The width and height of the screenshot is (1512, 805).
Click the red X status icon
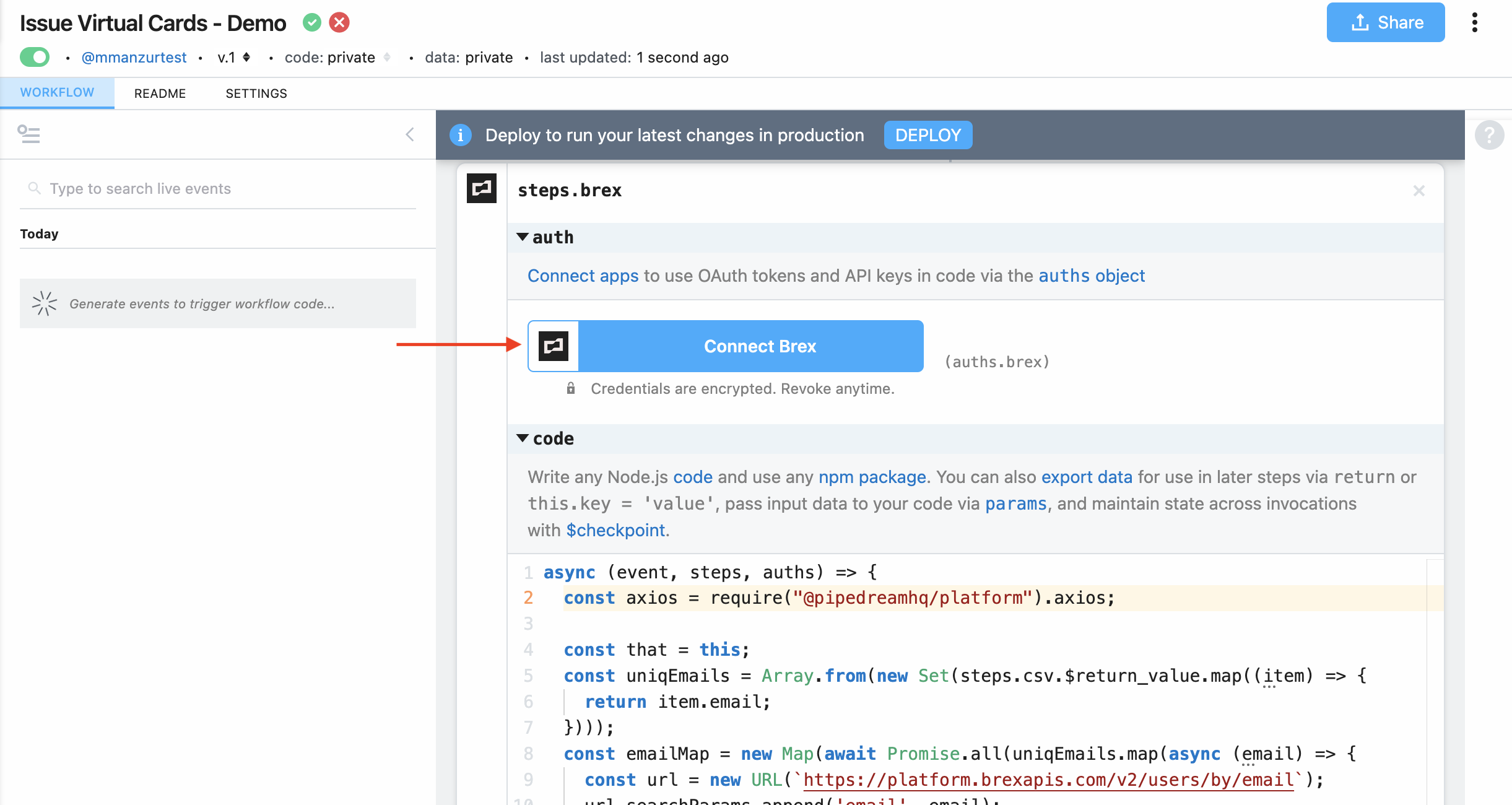coord(339,23)
